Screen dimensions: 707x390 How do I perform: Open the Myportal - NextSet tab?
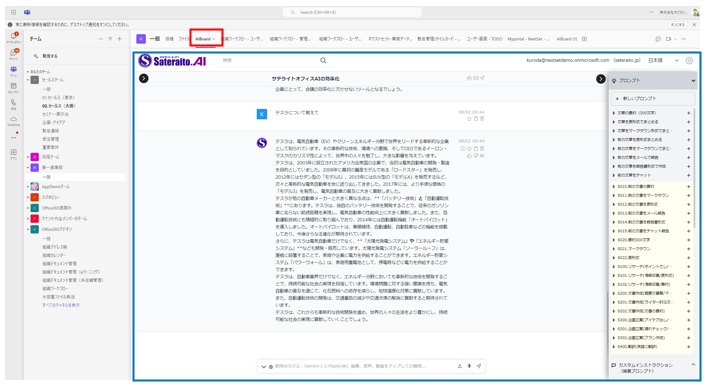(528, 39)
